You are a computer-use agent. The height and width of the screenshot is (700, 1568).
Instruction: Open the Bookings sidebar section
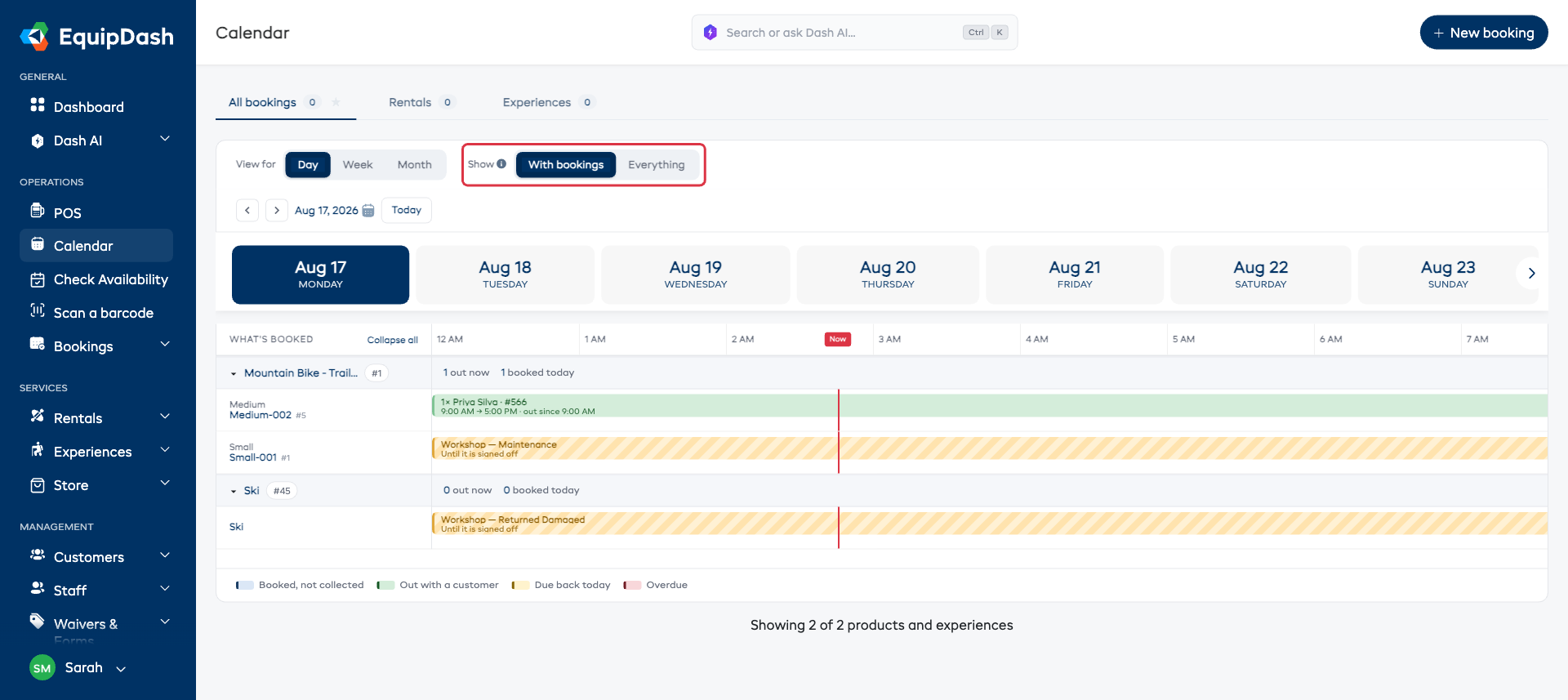pos(96,346)
